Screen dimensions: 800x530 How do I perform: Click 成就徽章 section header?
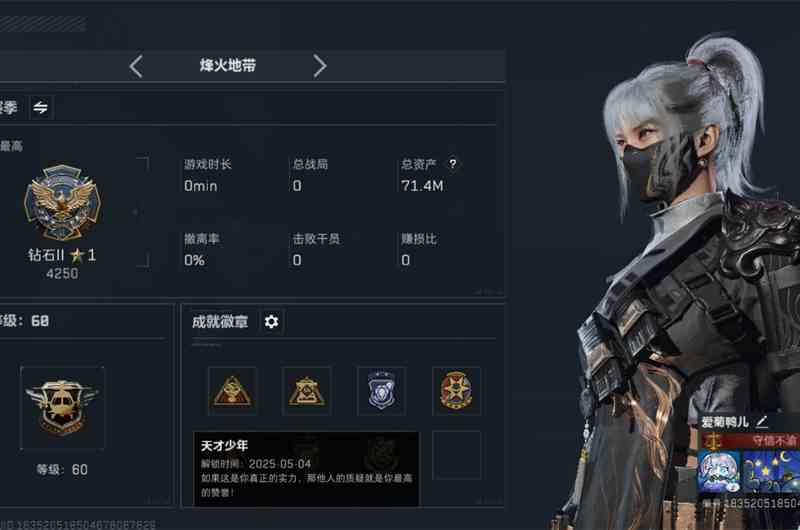click(x=220, y=321)
